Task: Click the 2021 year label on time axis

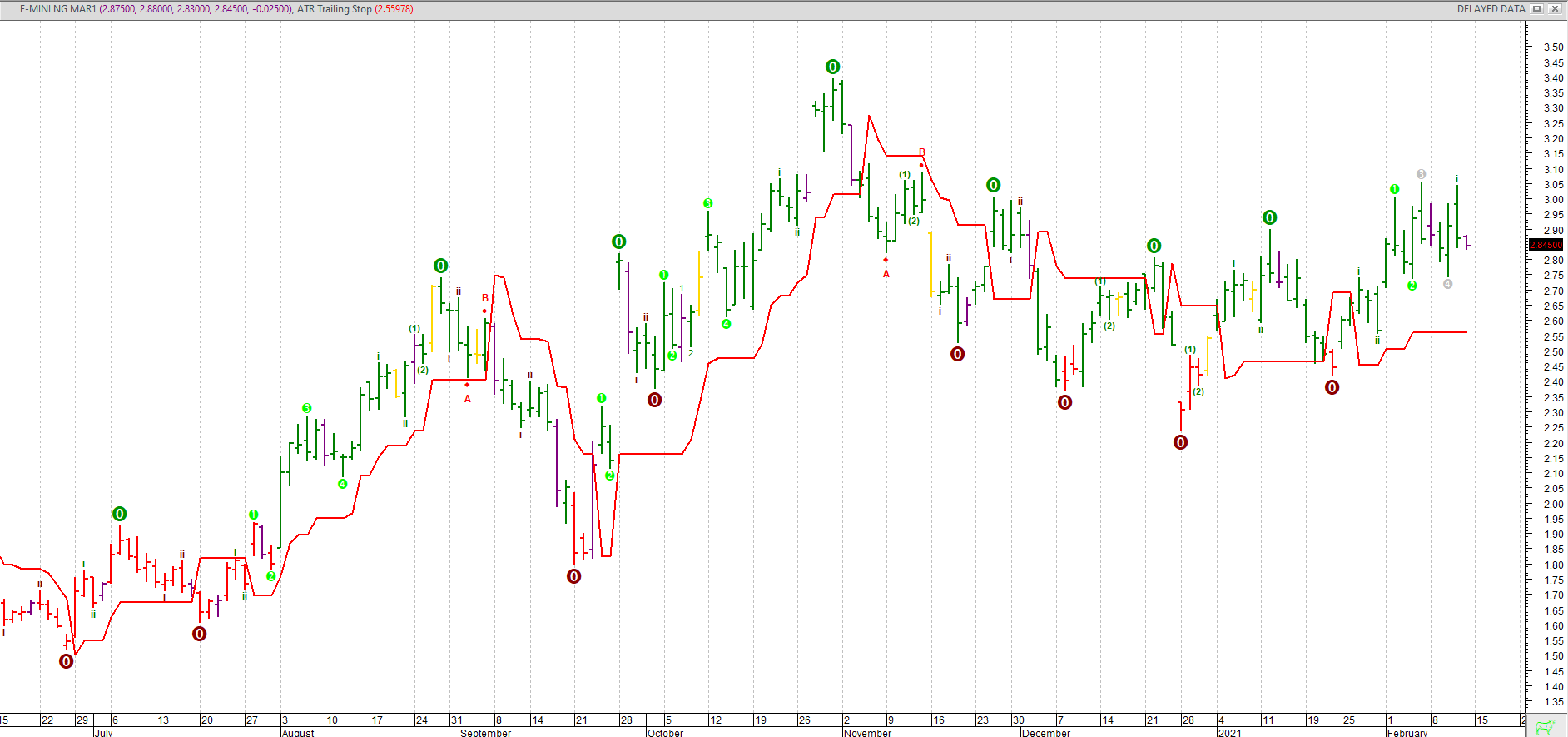Action: click(1229, 733)
